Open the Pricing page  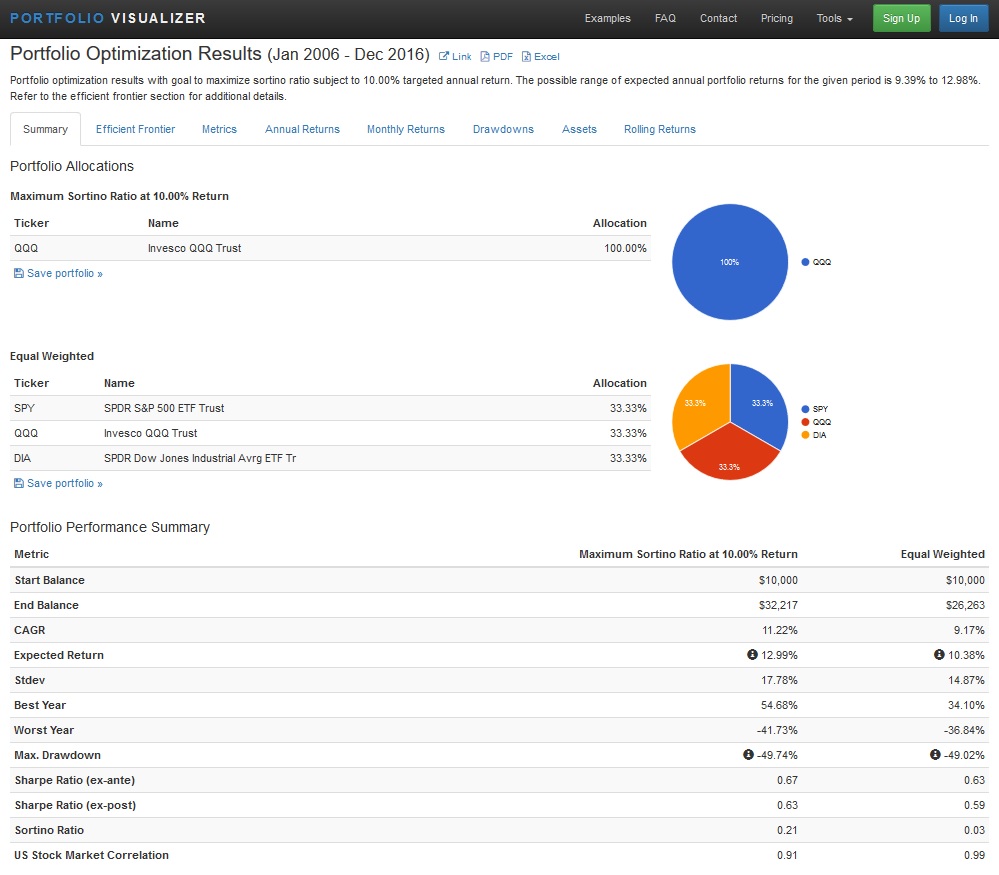tap(777, 18)
